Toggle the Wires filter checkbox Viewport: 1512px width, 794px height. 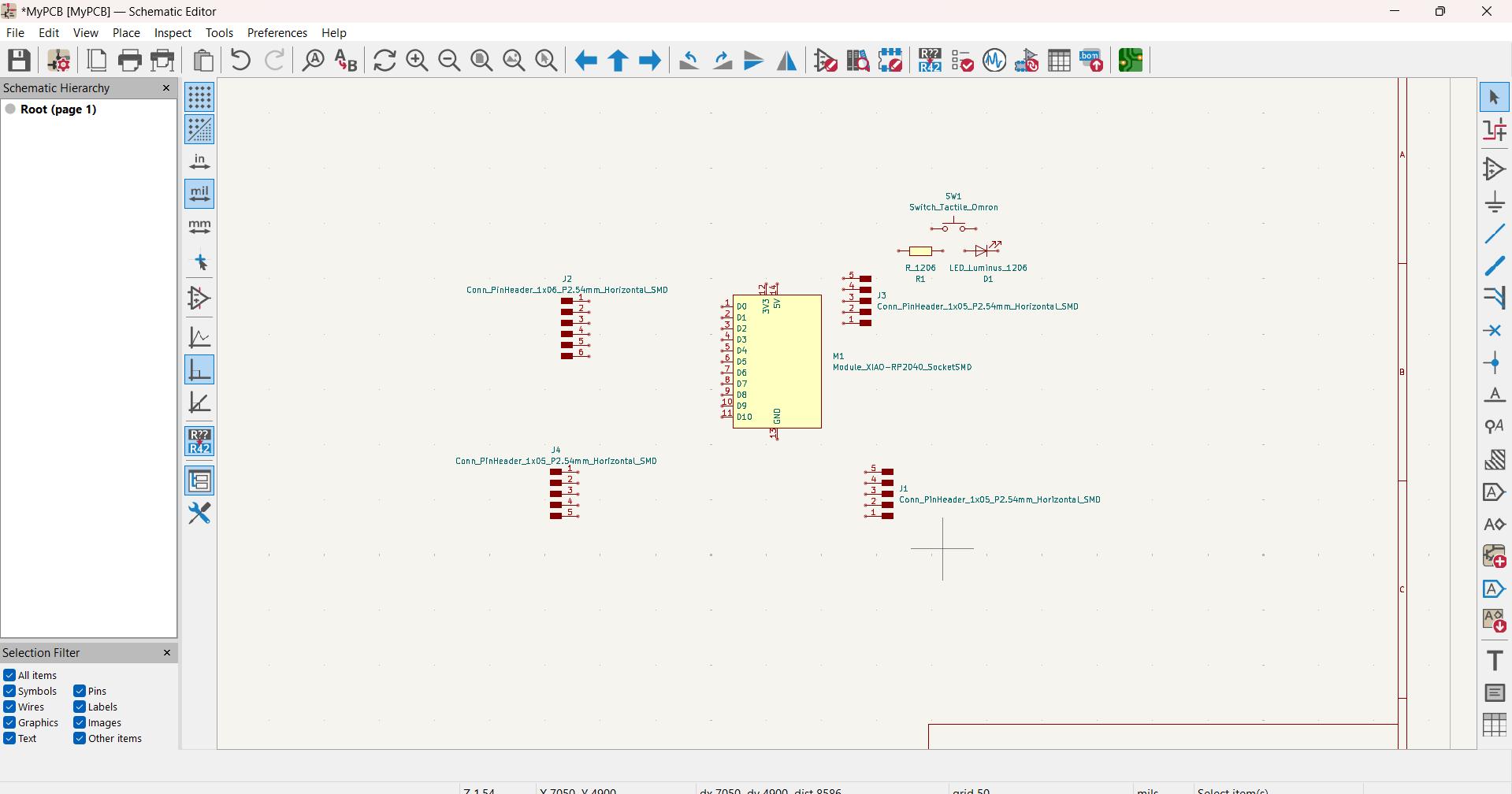coord(9,707)
